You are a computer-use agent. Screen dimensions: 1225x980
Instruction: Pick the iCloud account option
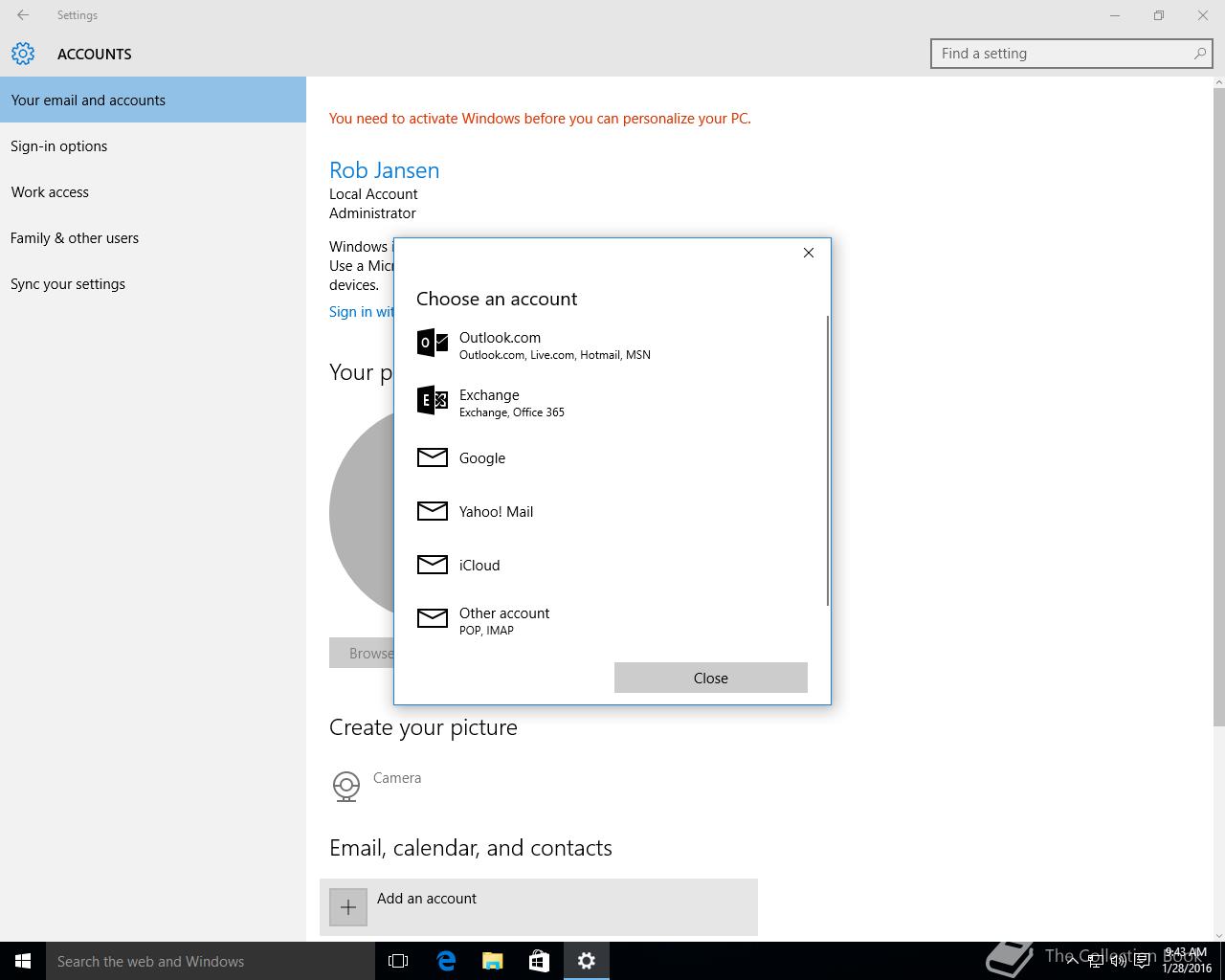point(612,565)
